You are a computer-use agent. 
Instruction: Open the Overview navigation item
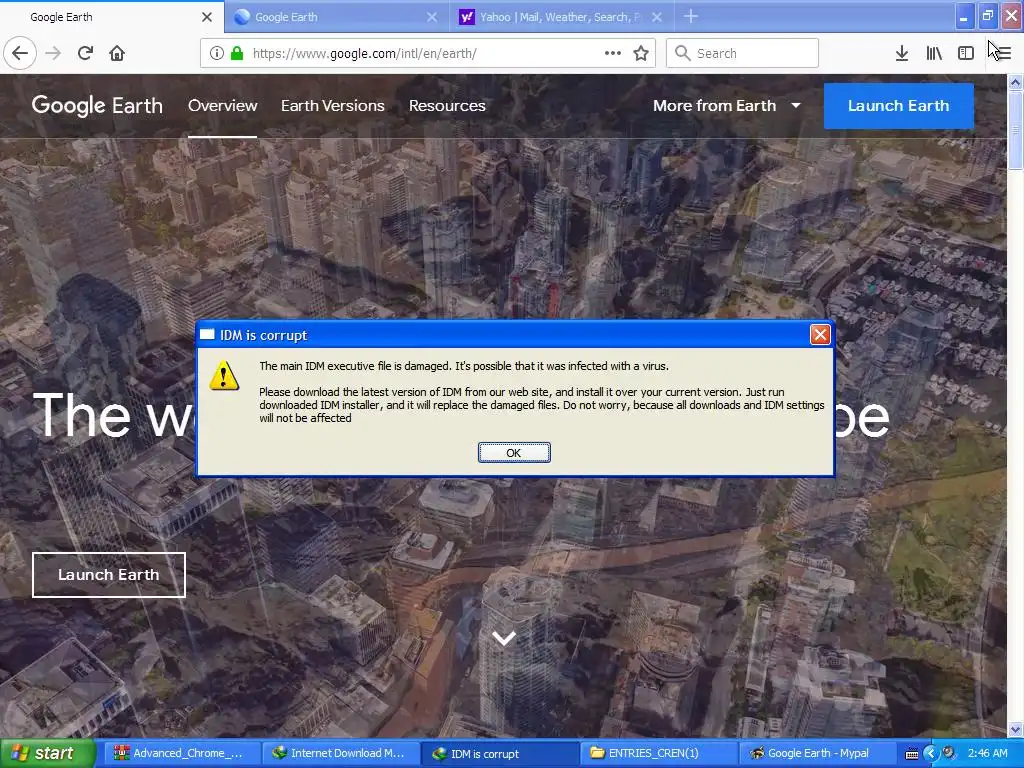coord(223,106)
